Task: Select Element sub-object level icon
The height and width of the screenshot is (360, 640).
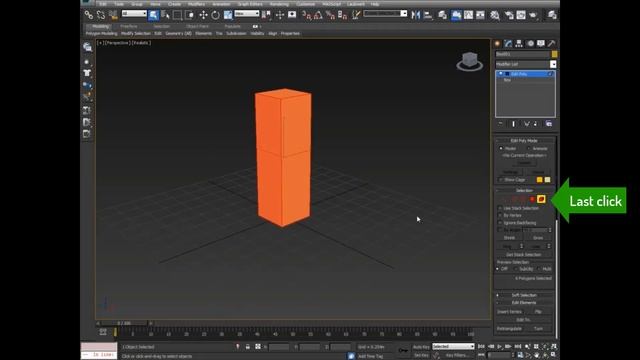Action: [541, 199]
